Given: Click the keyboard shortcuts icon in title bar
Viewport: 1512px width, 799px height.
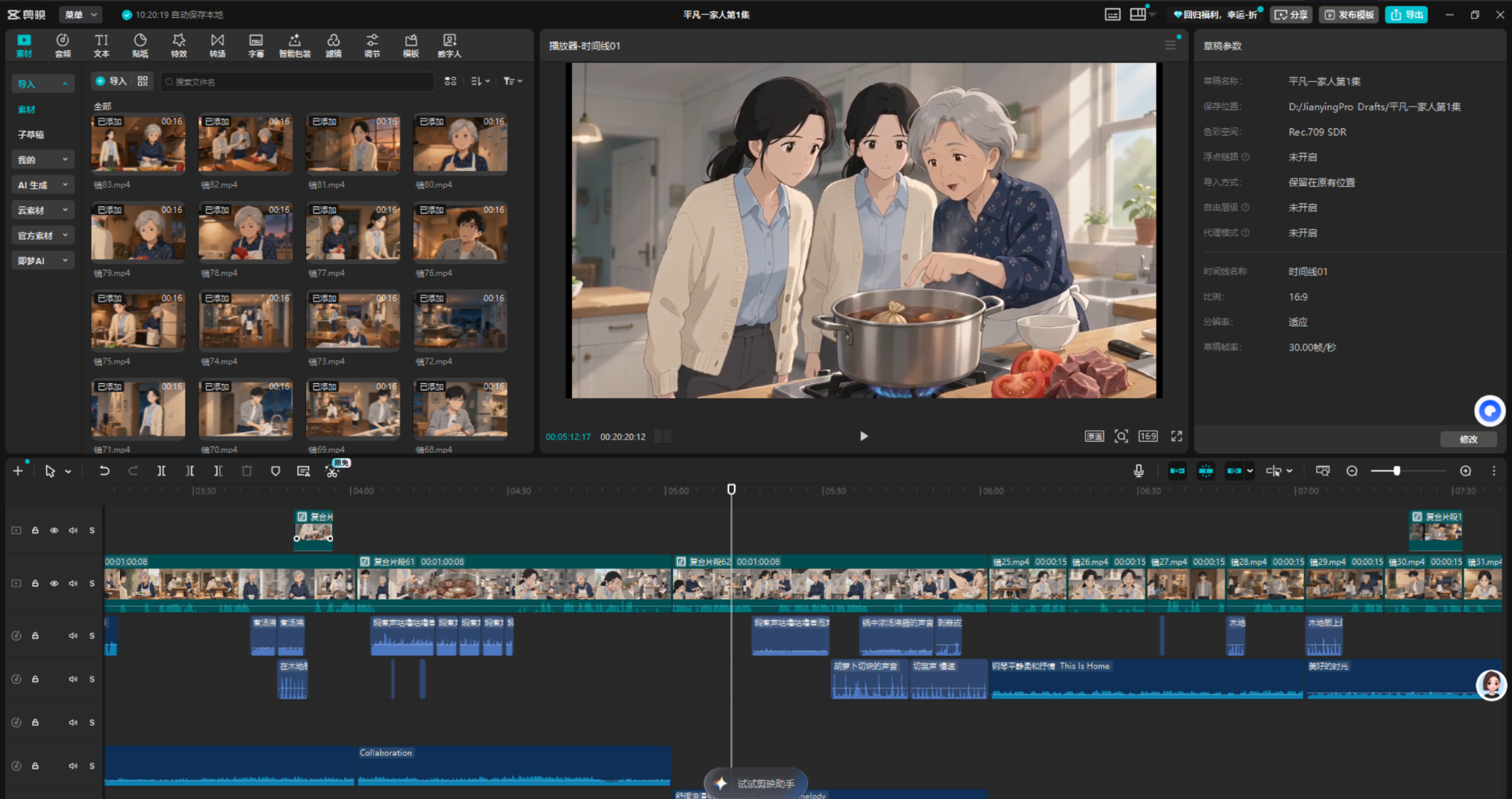Looking at the screenshot, I should tap(1112, 14).
